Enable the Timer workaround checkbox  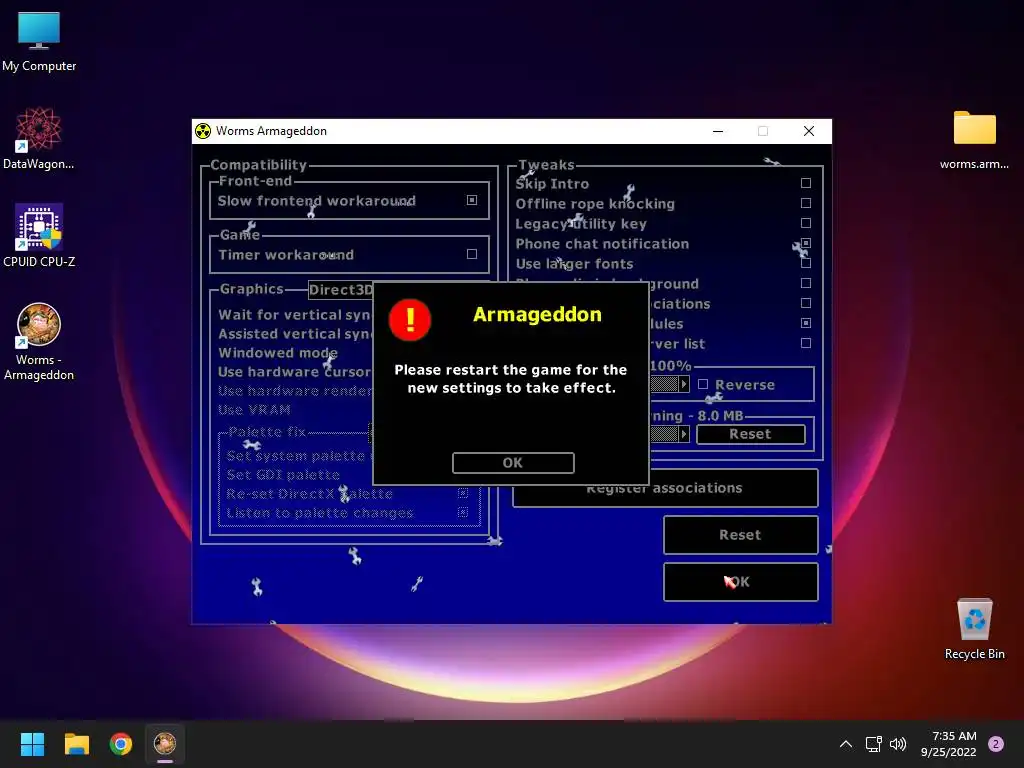point(472,254)
